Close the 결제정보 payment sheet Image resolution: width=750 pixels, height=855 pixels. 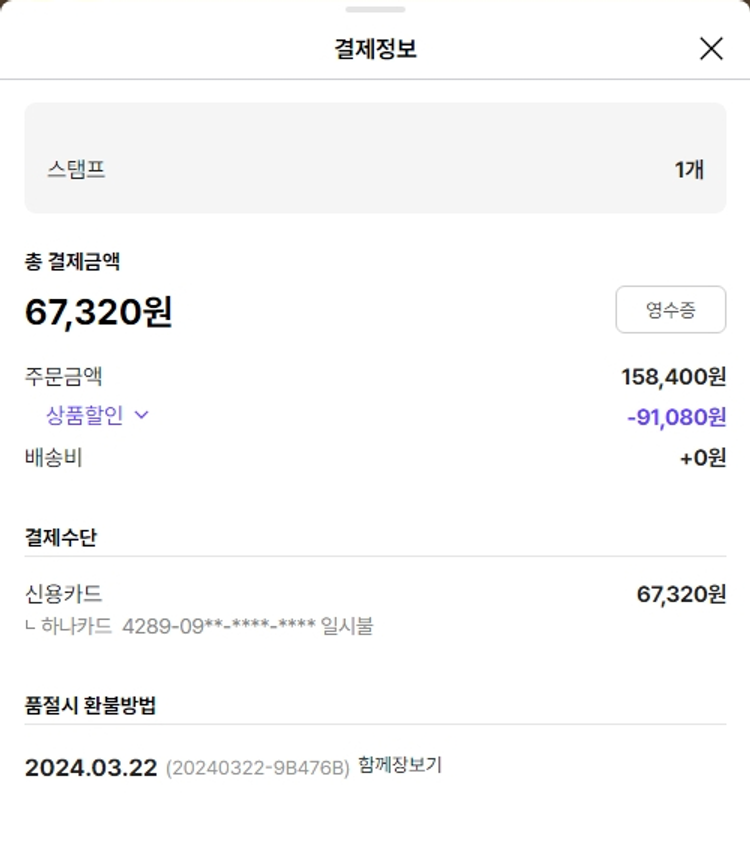click(711, 48)
